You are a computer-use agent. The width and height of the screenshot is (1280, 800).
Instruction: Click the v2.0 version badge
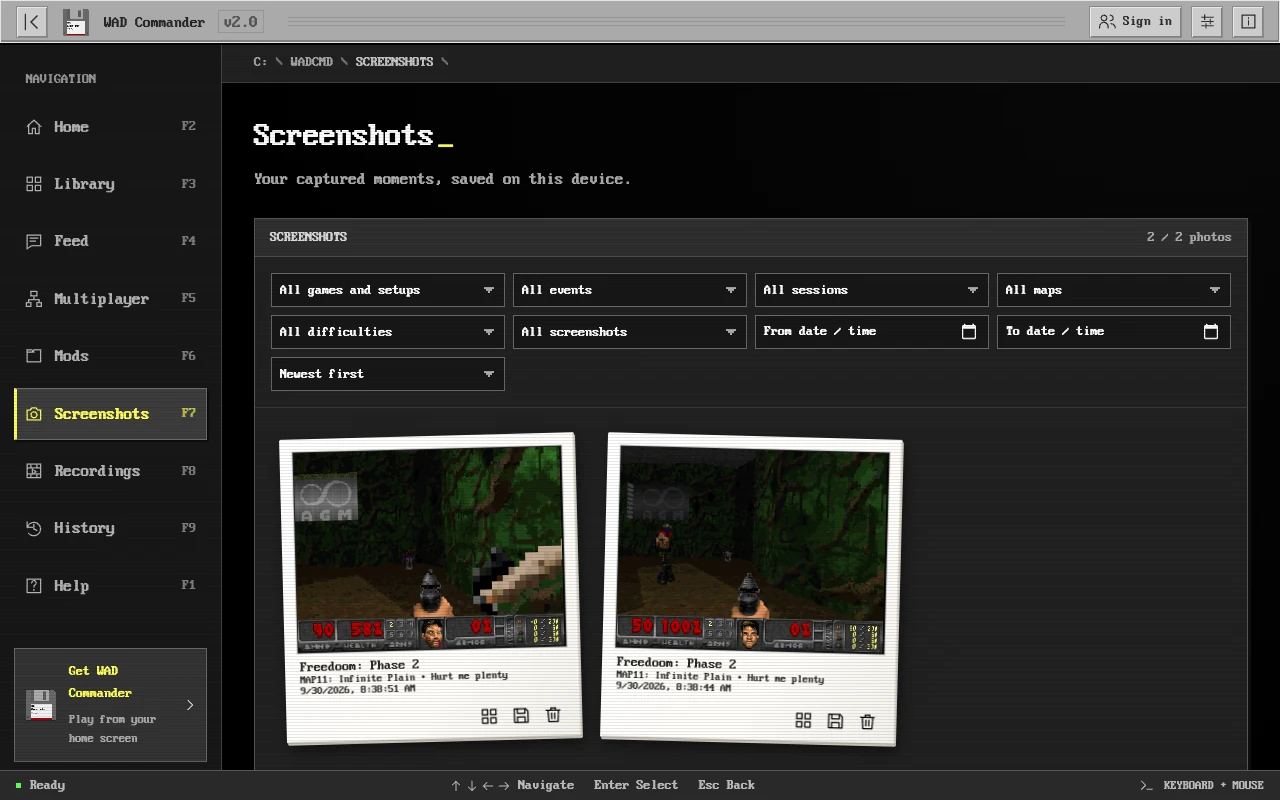click(240, 21)
